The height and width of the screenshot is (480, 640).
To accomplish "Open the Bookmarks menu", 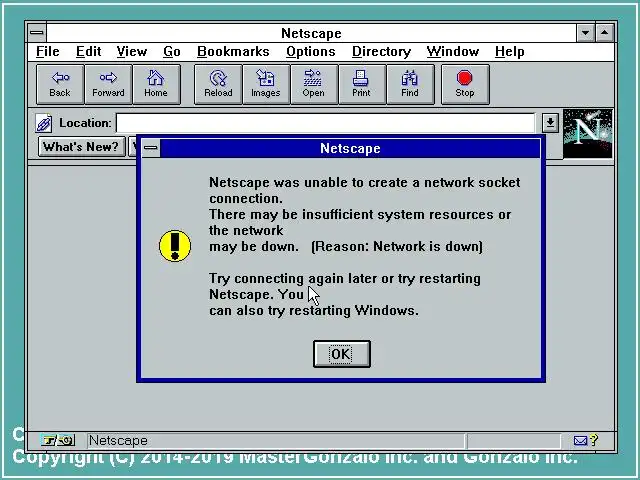I will click(233, 51).
